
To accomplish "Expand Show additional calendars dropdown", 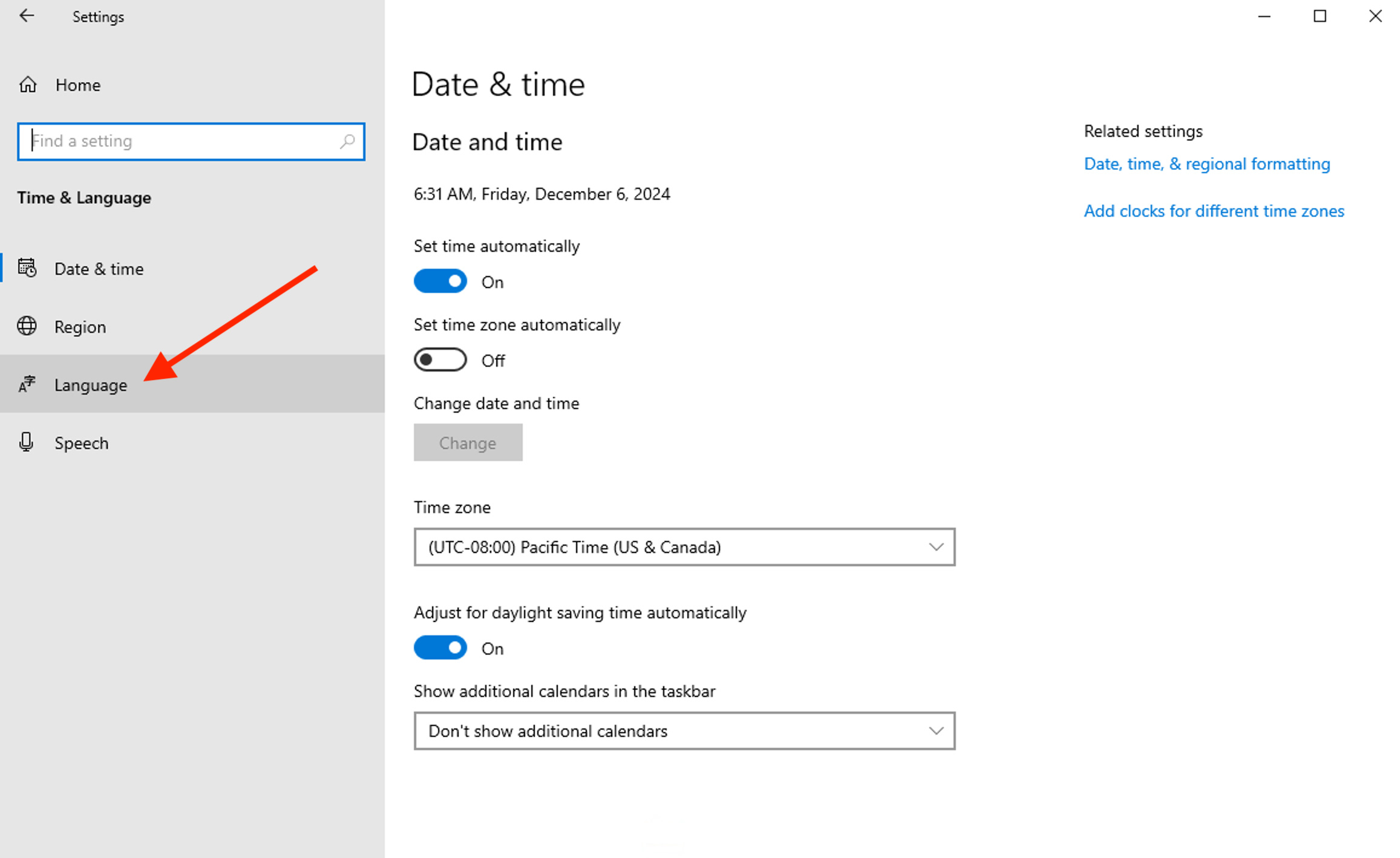I will point(684,731).
